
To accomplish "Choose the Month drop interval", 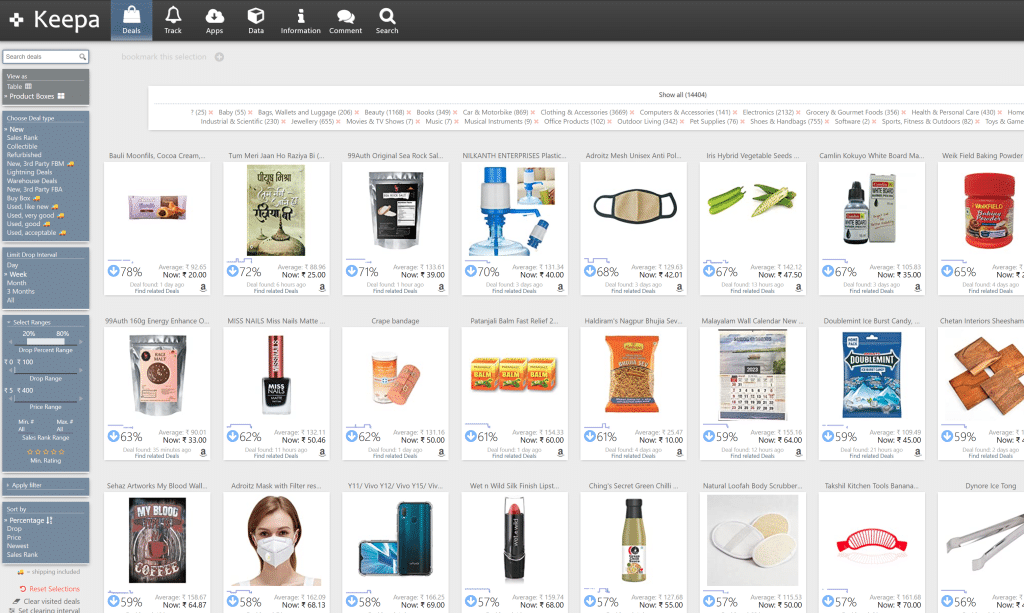I will coord(16,283).
